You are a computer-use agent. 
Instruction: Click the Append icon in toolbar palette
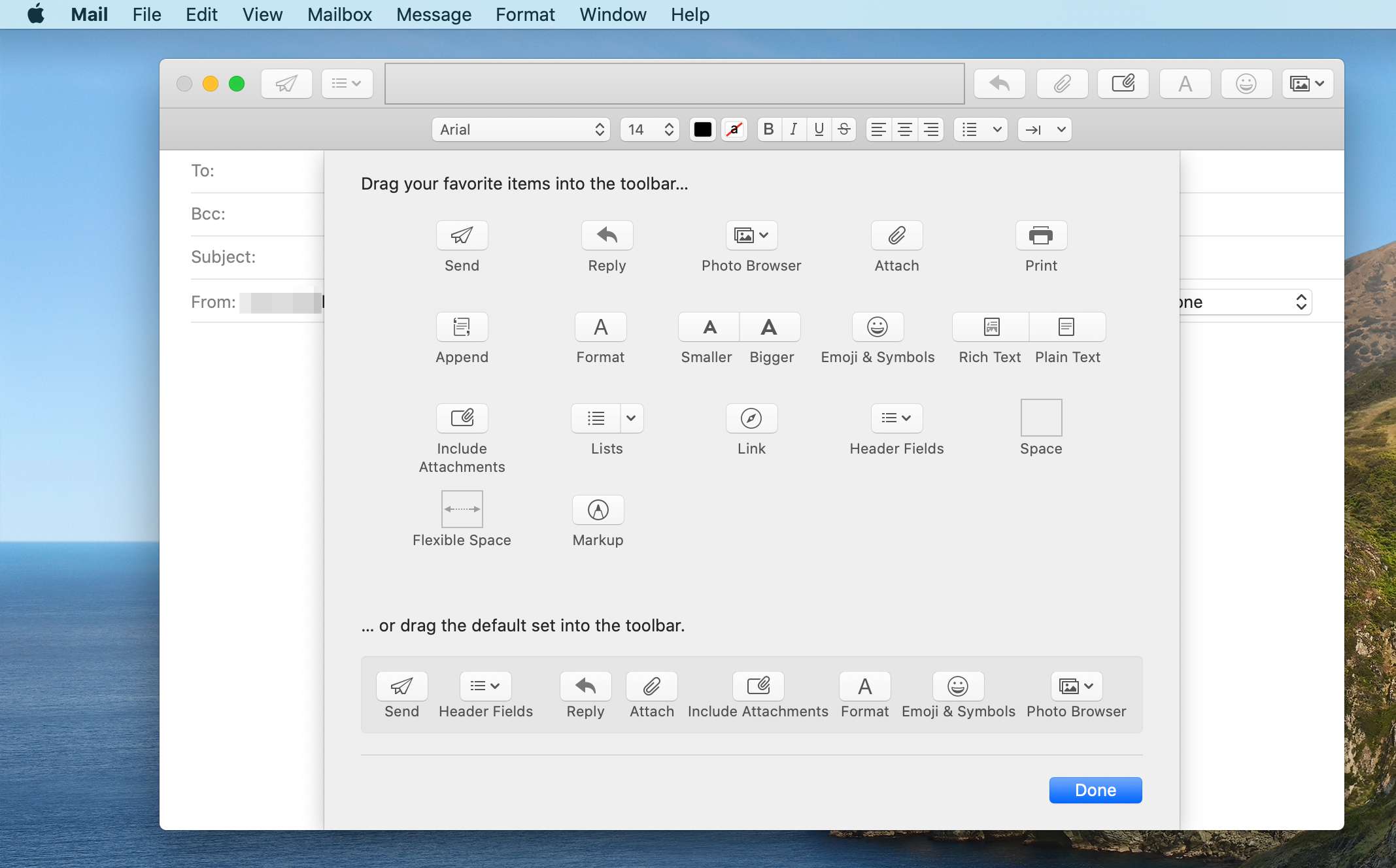(x=461, y=326)
